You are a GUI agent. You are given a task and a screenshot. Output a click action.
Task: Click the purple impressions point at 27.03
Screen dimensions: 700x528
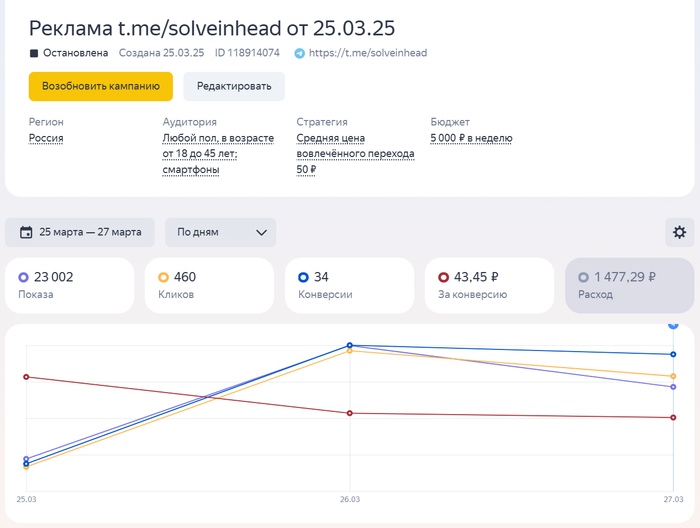coord(673,387)
